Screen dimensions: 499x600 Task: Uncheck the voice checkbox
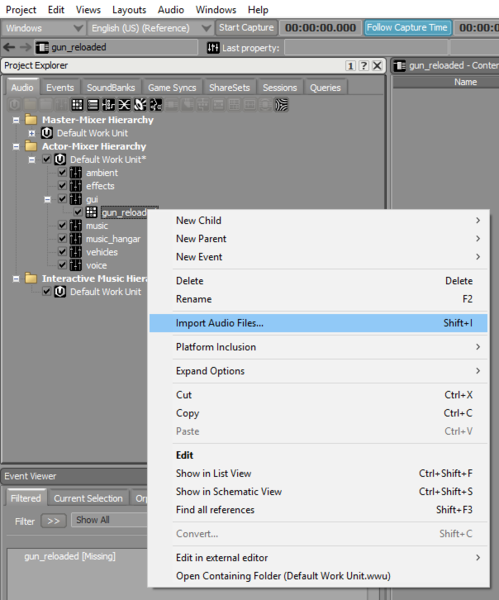62,265
